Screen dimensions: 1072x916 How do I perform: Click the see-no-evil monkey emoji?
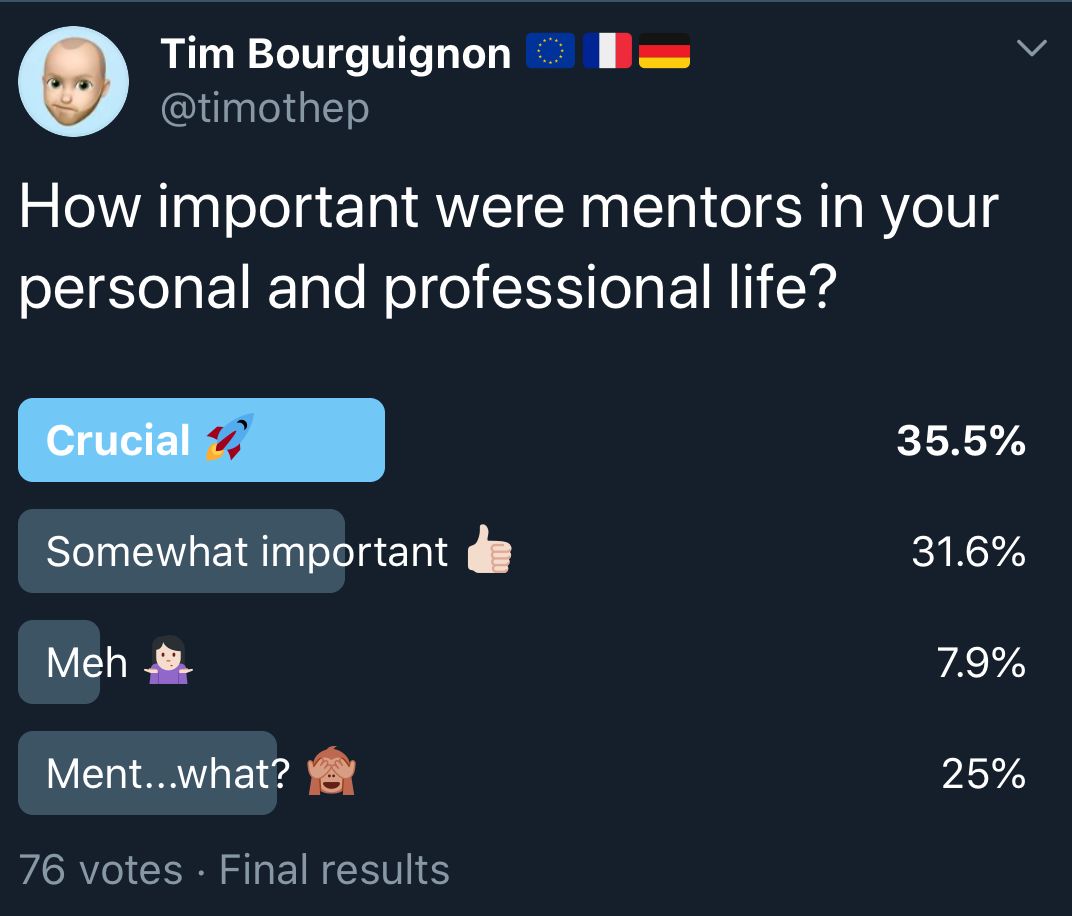[x=331, y=770]
